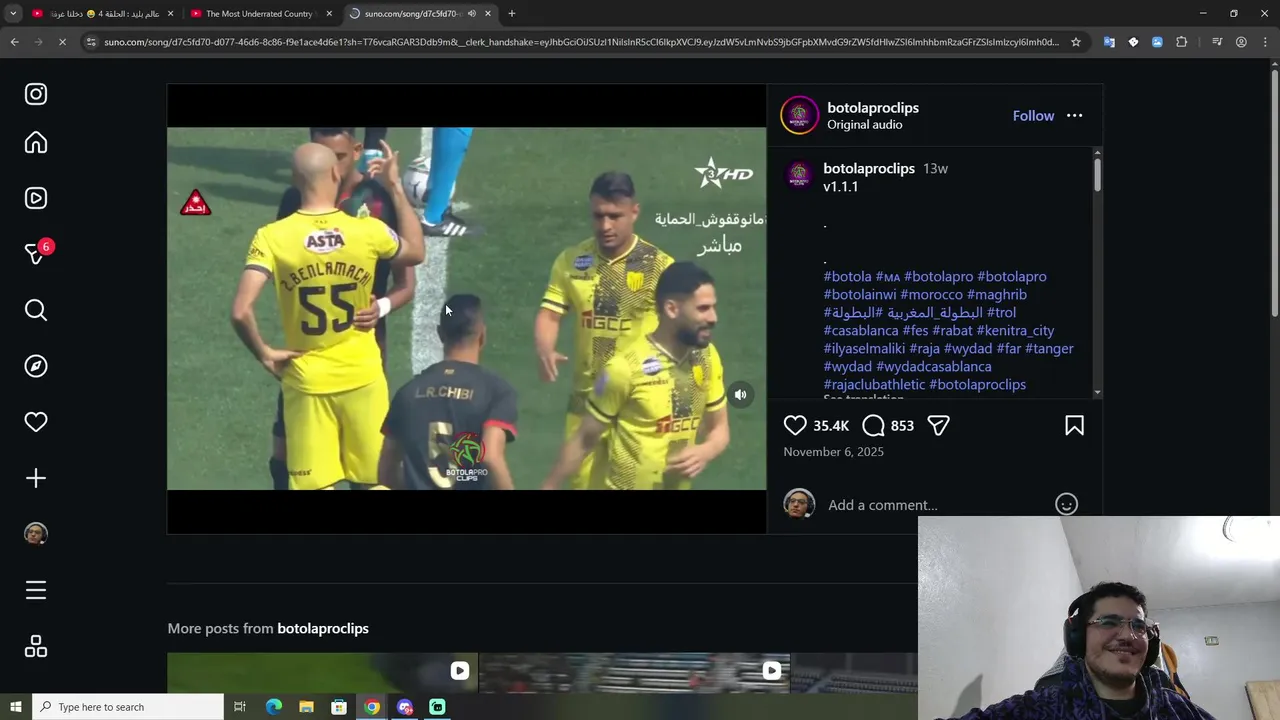Open the #rajaclubathletic hashtag
This screenshot has height=720, width=1280.
(x=874, y=385)
